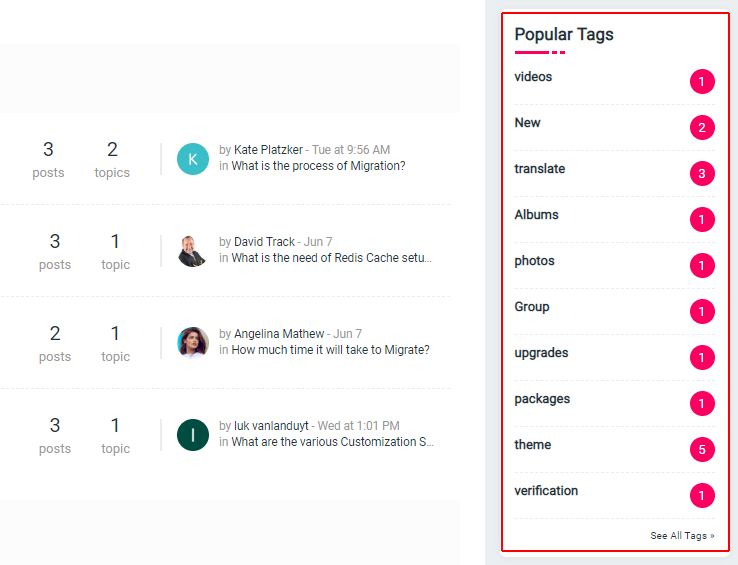Click the 'verification' tag
The height and width of the screenshot is (565, 738).
click(546, 491)
